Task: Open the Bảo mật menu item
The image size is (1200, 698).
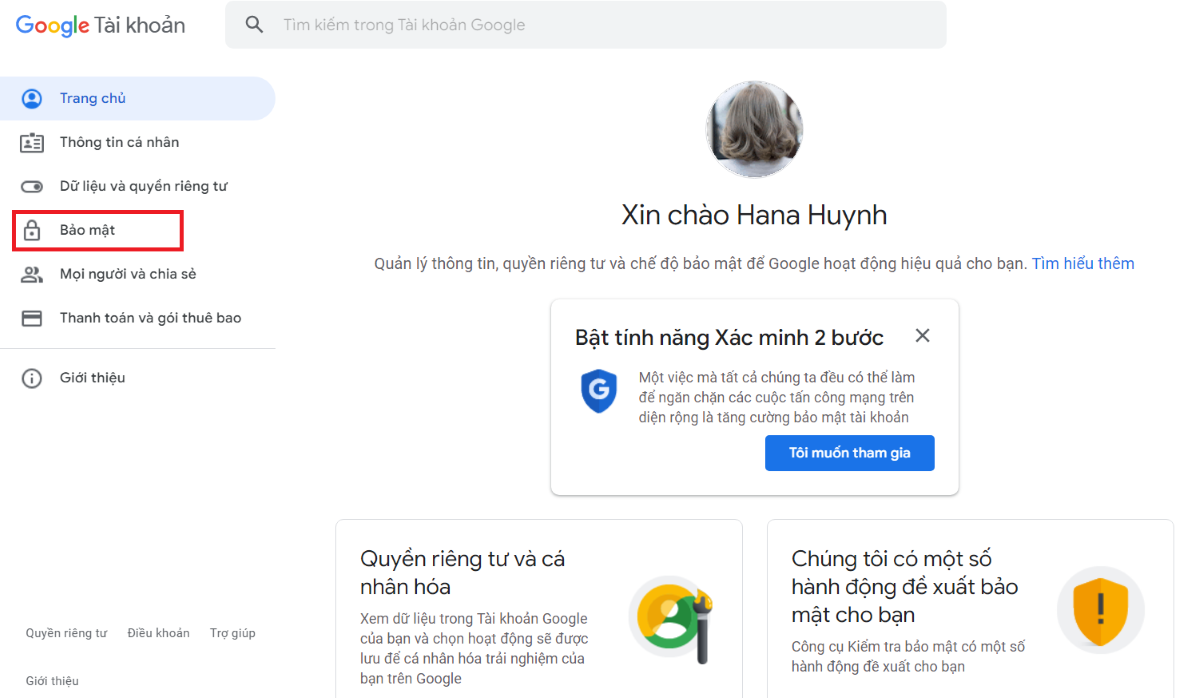Action: (88, 230)
